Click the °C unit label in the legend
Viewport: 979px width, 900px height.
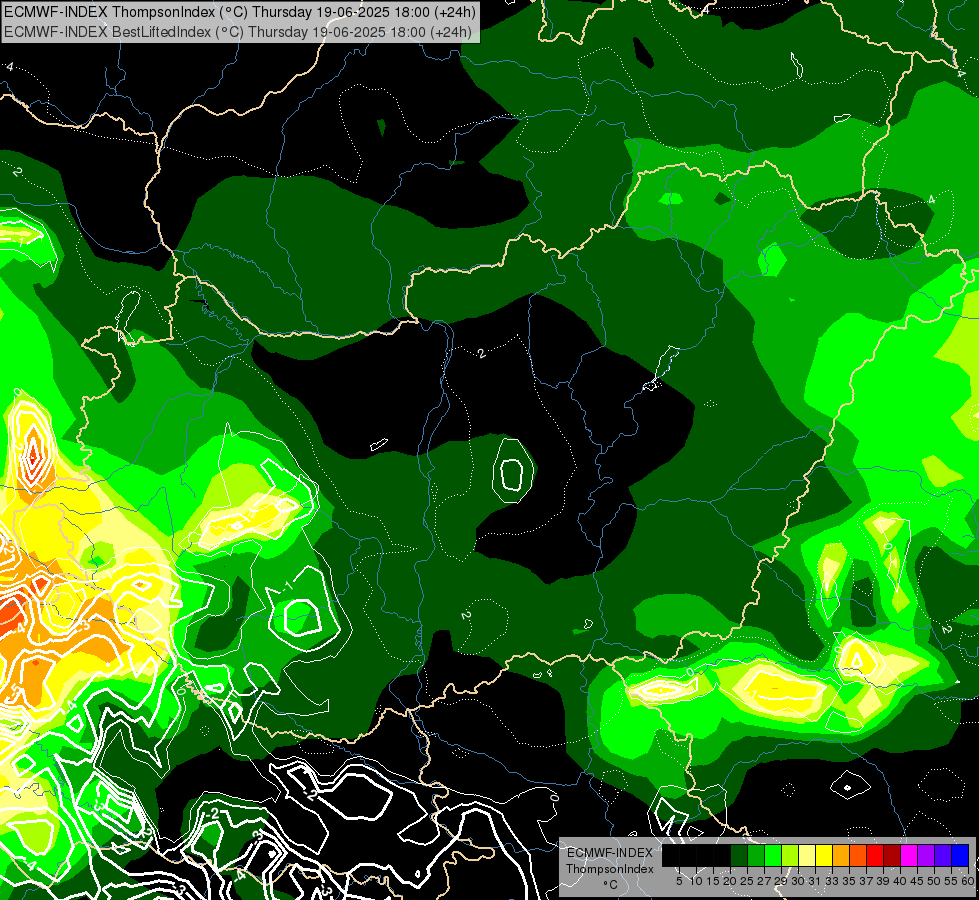610,884
